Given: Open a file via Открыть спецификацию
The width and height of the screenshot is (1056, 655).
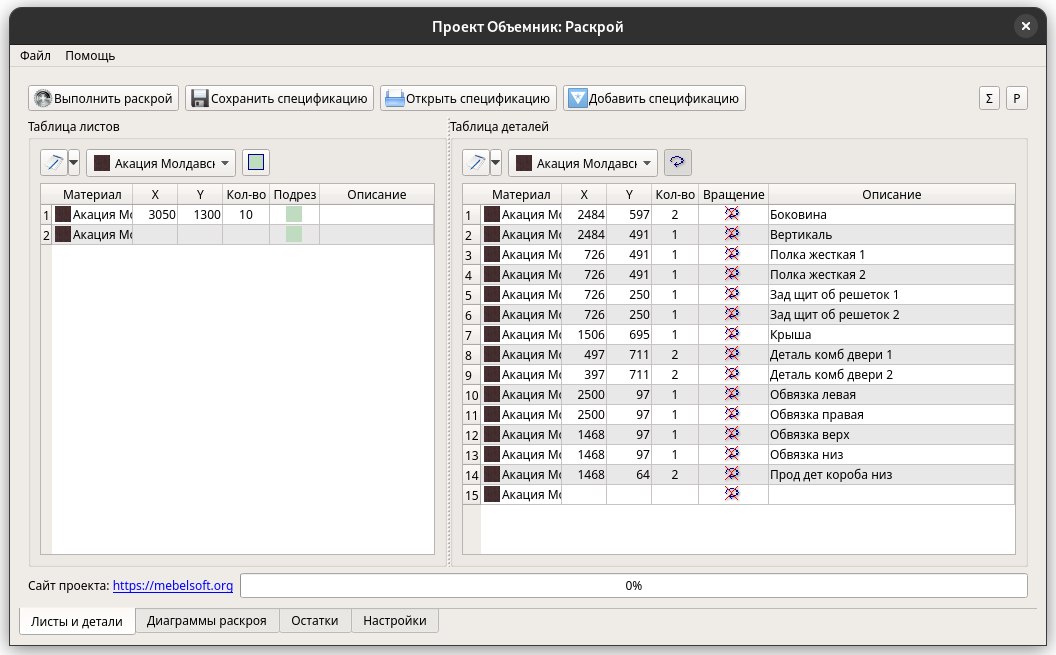Looking at the screenshot, I should point(468,98).
